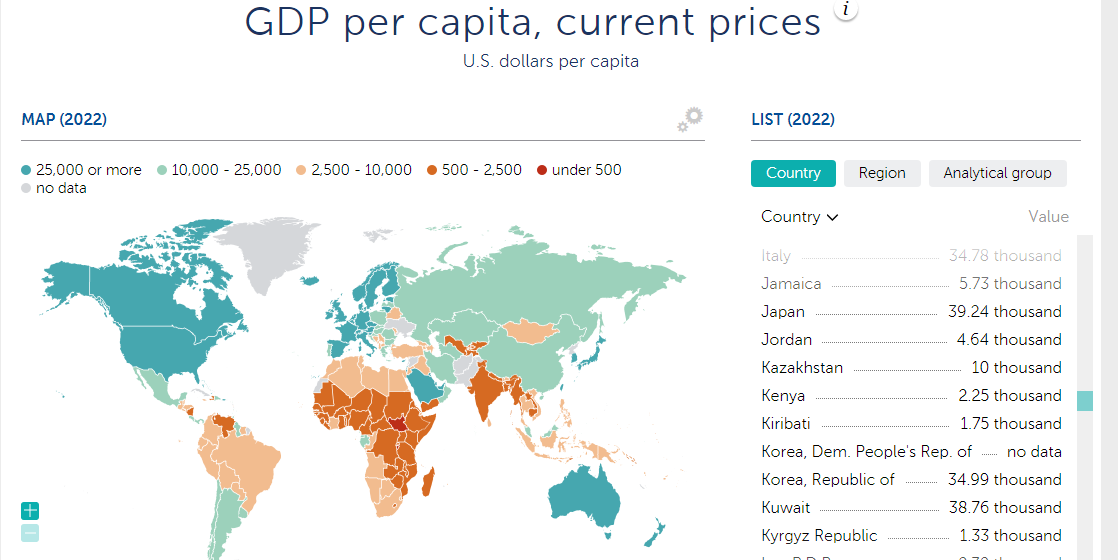This screenshot has width=1118, height=560.
Task: Click the list scrollbar thumb
Action: point(1085,401)
